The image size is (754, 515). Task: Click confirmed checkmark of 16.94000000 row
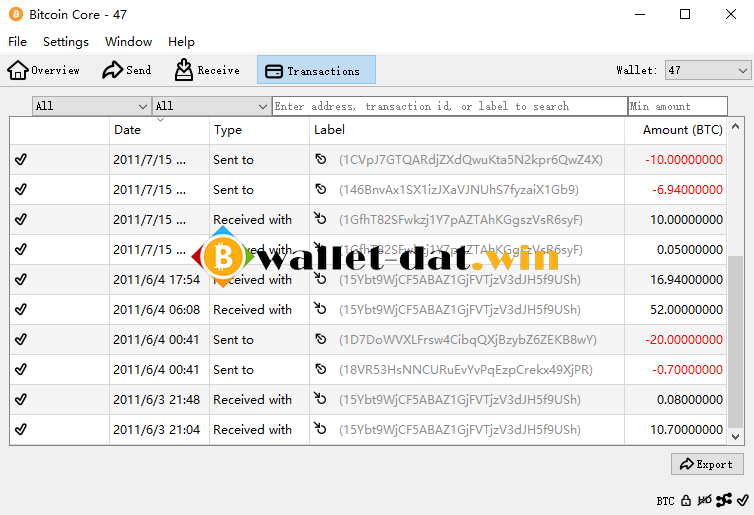tap(21, 279)
